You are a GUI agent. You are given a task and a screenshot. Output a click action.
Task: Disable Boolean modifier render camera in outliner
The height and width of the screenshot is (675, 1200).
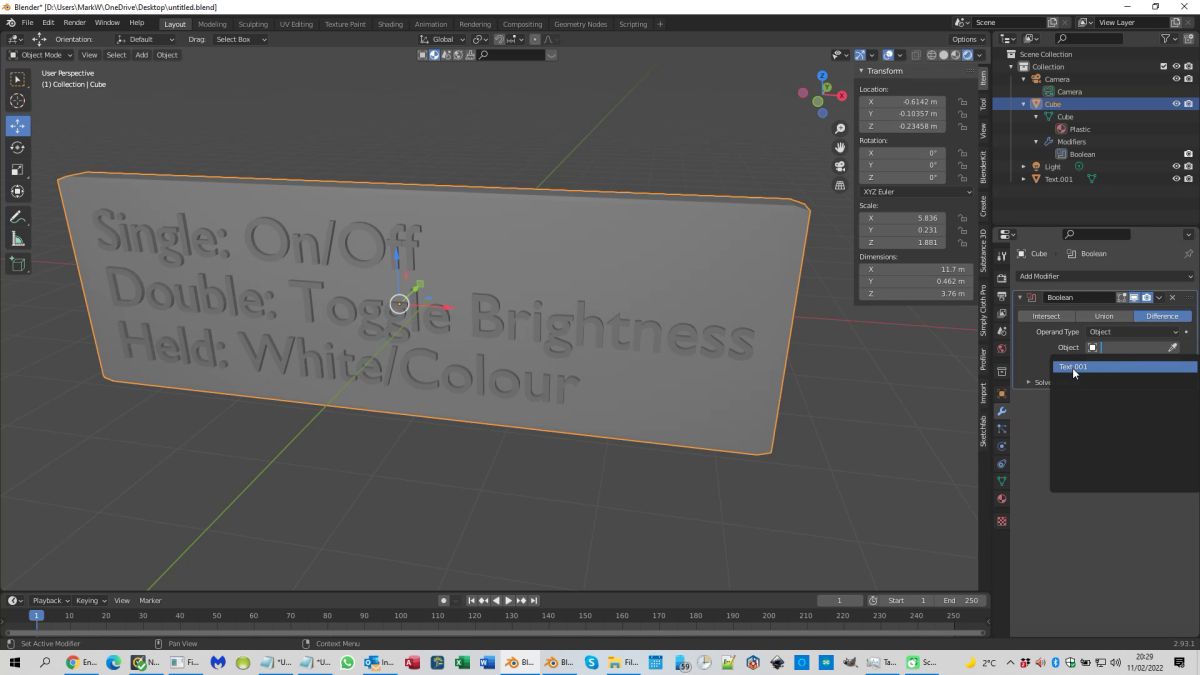click(x=1188, y=154)
